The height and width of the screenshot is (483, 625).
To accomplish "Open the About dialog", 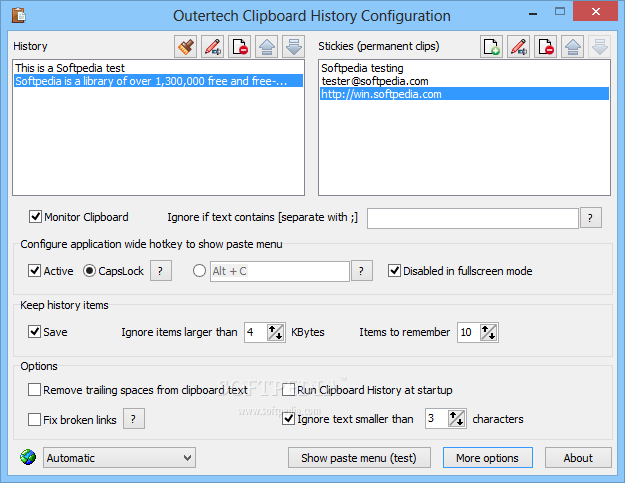I will click(578, 457).
